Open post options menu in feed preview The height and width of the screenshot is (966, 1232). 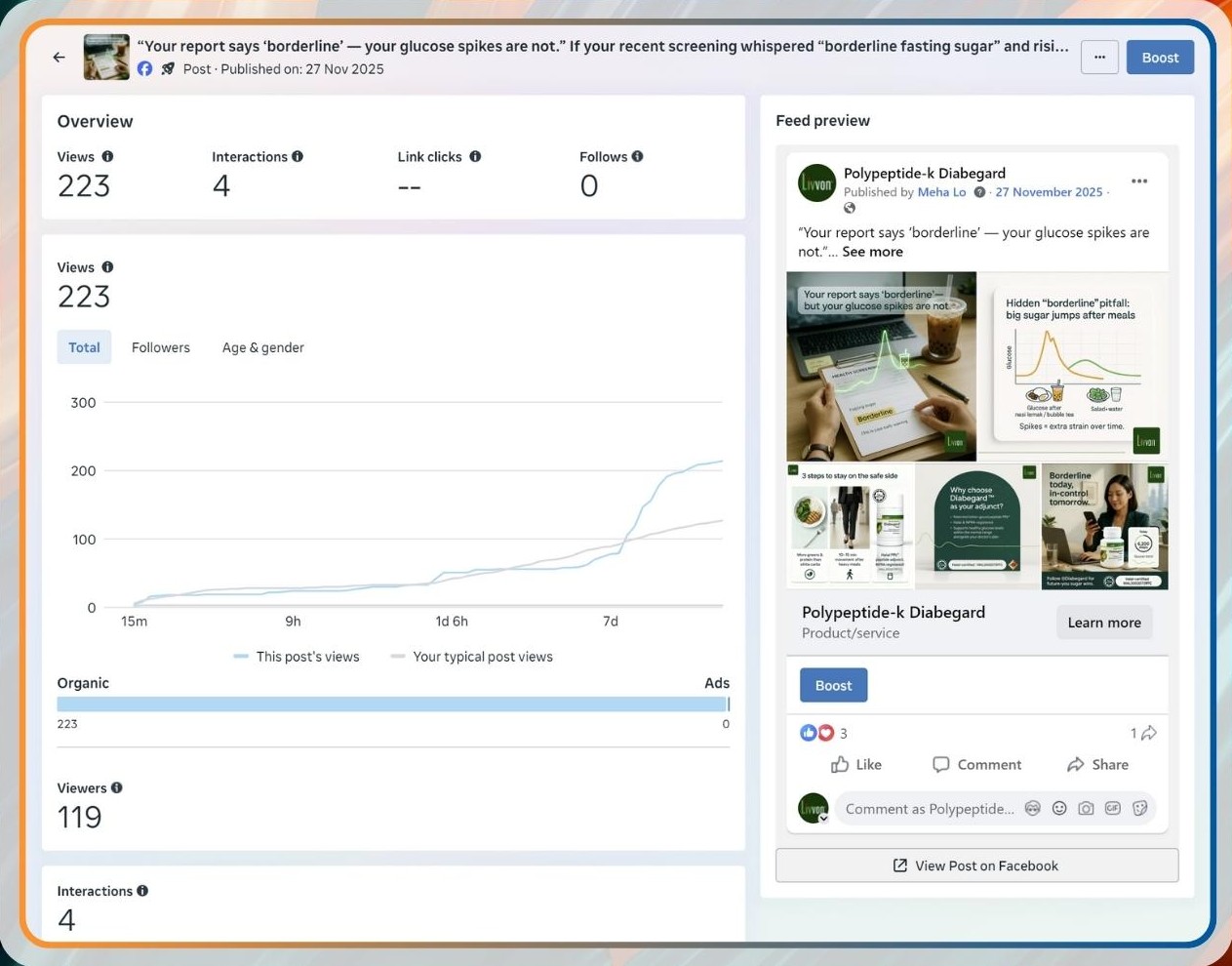(x=1138, y=181)
